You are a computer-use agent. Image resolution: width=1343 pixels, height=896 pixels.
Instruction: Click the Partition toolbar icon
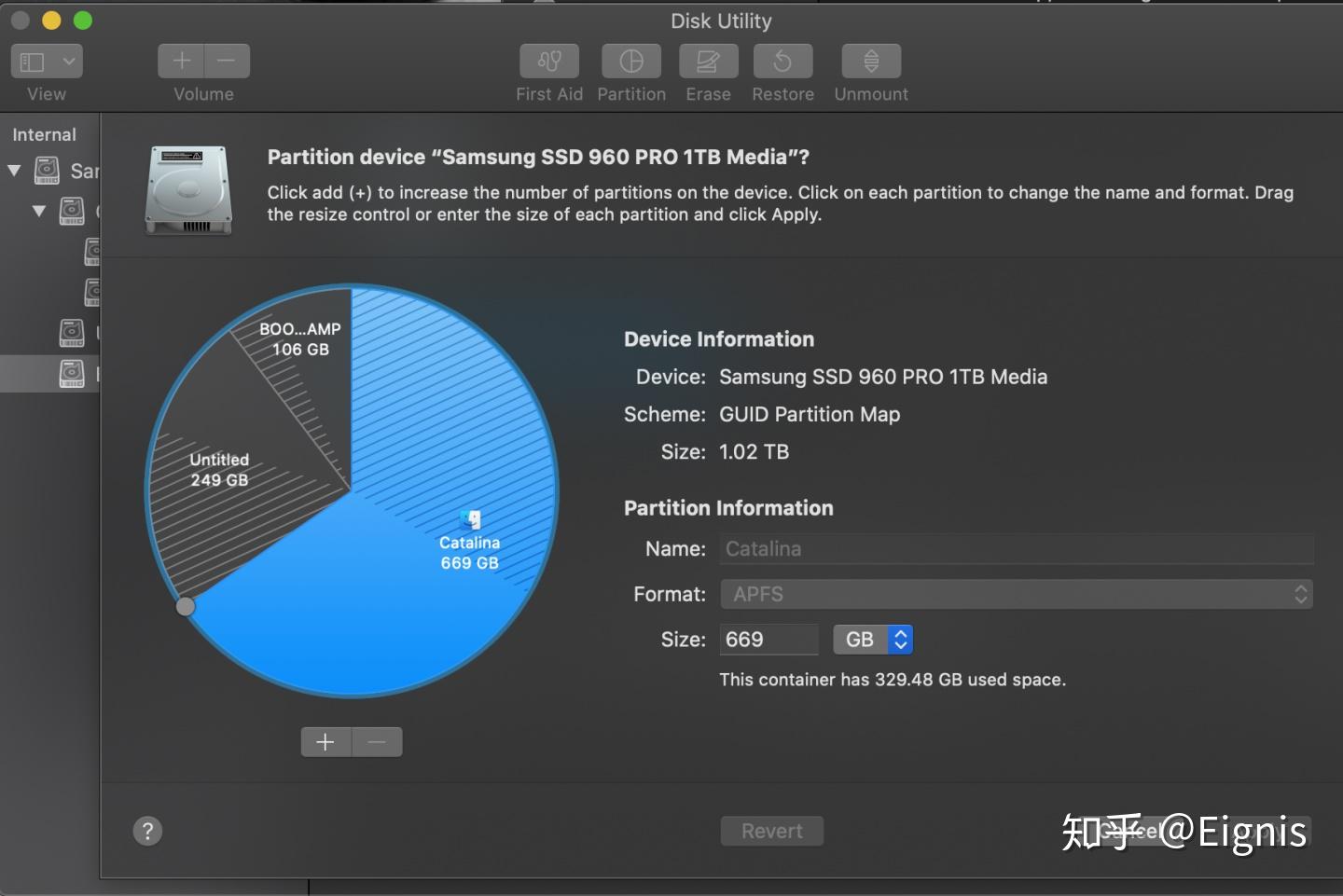(631, 62)
